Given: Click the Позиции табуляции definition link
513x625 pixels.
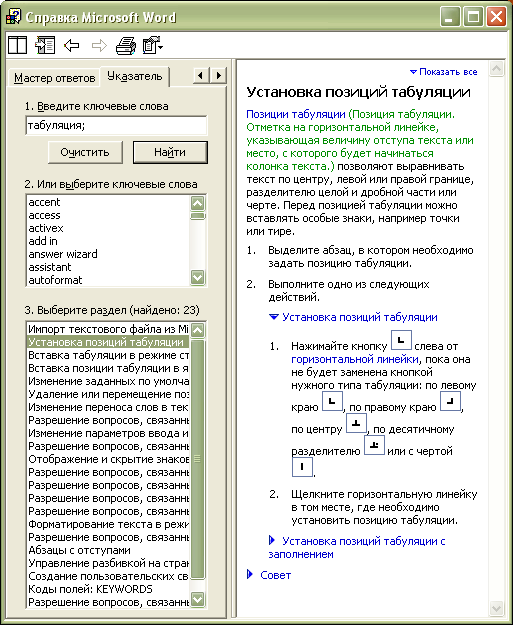Looking at the screenshot, I should pyautogui.click(x=296, y=114).
